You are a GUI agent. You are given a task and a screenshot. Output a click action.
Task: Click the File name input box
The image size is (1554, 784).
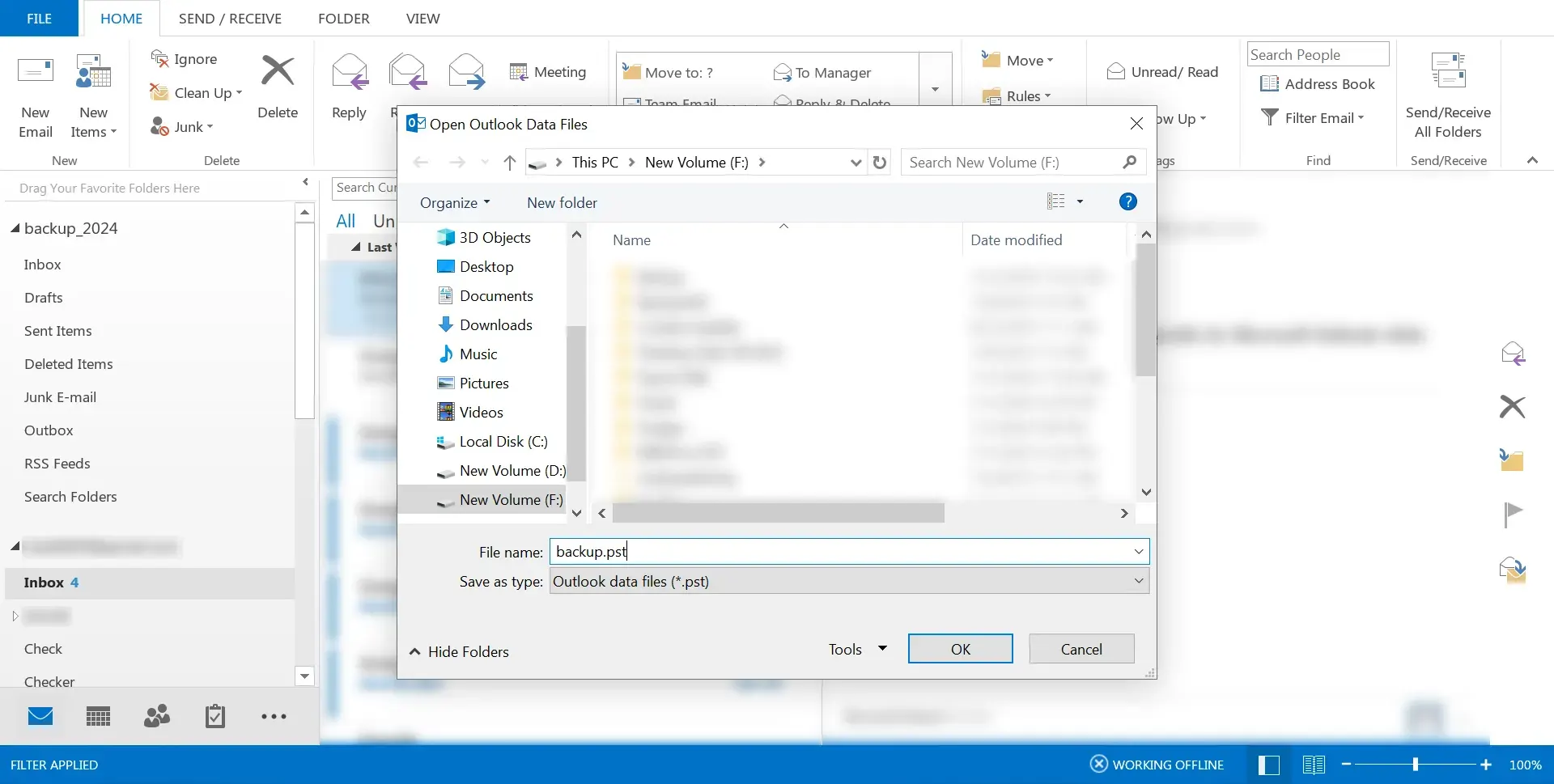point(849,552)
